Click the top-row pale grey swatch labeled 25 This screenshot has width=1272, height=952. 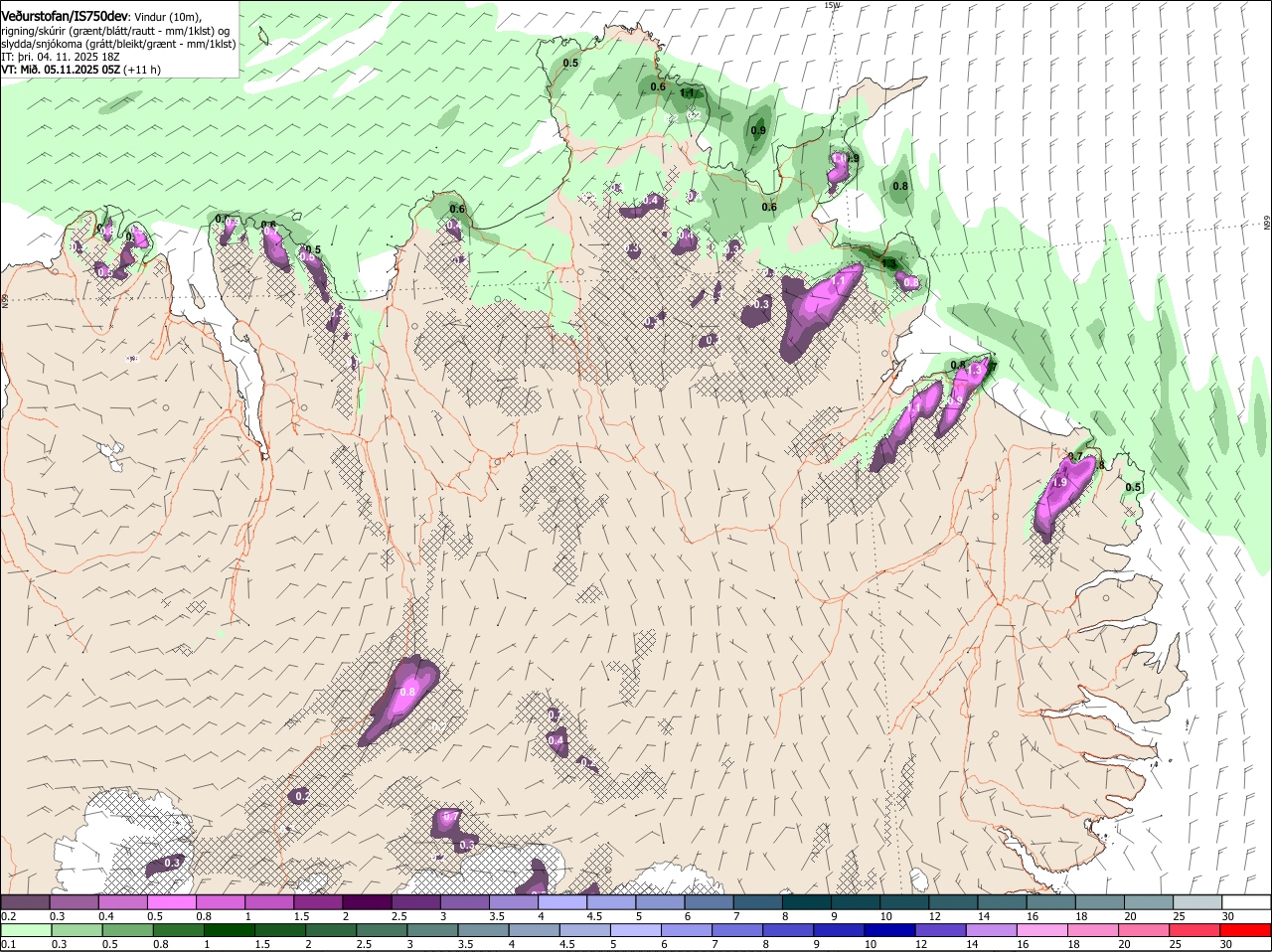(1195, 901)
